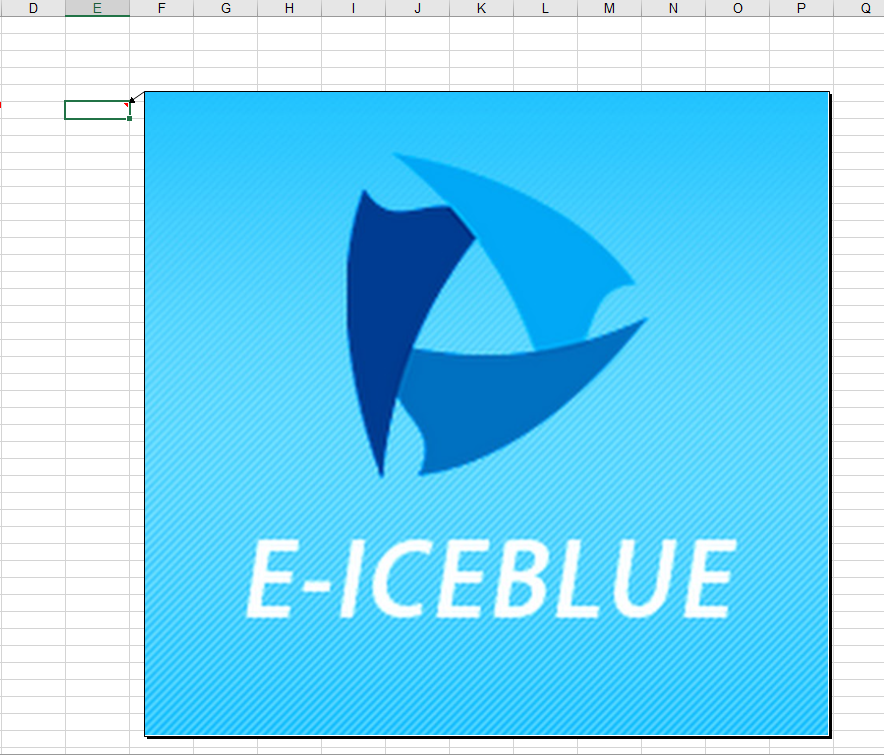Select column D header
Viewport: 884px width, 755px height.
coord(33,8)
